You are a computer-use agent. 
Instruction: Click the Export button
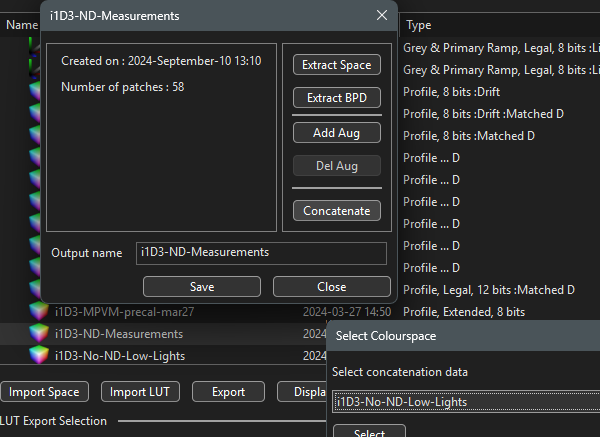(x=228, y=392)
